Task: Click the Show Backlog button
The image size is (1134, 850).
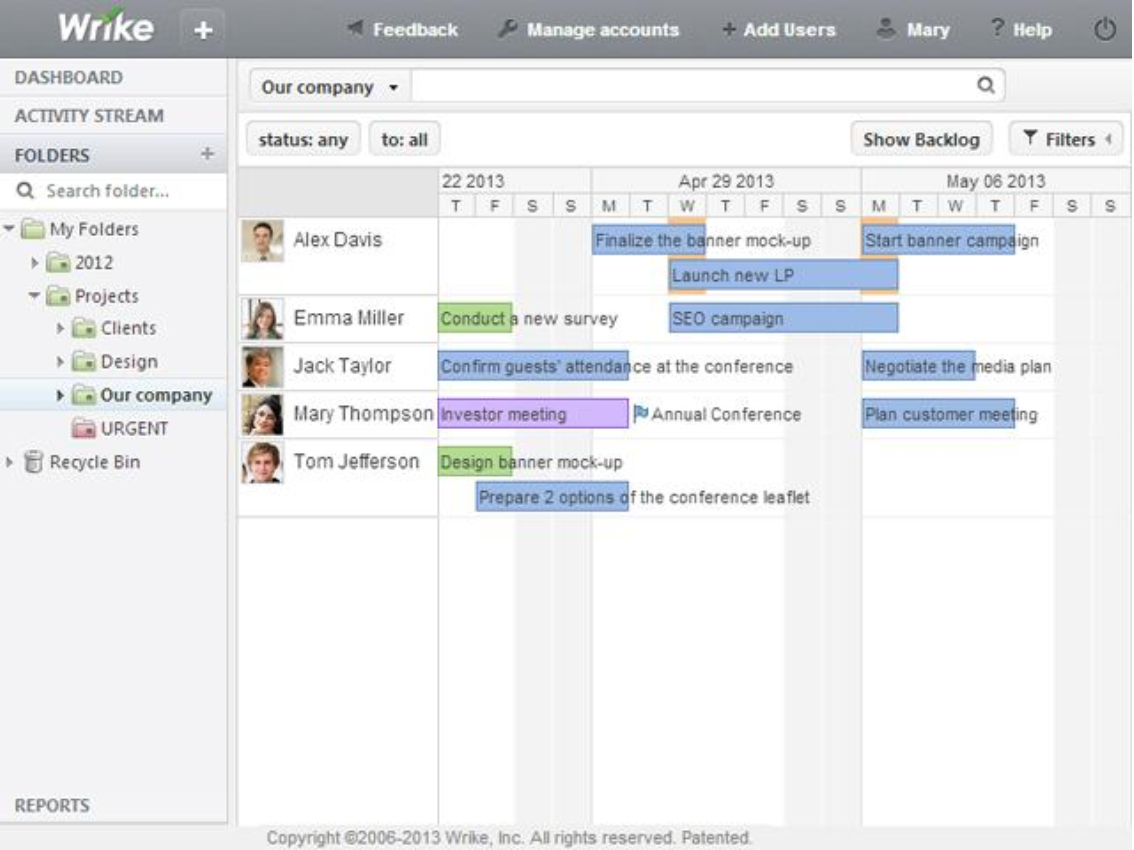Action: (x=921, y=139)
